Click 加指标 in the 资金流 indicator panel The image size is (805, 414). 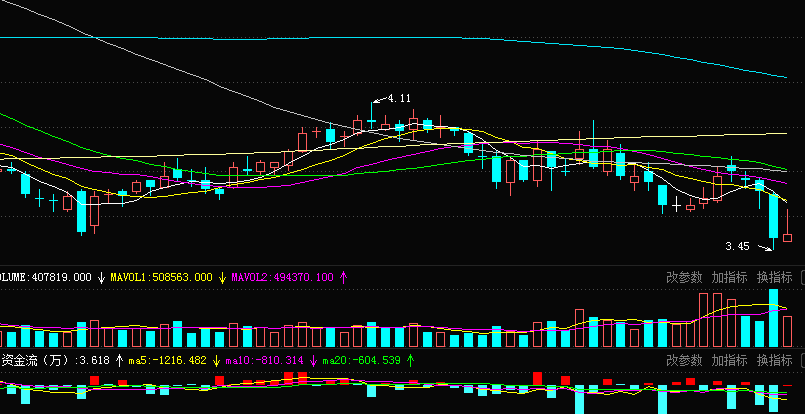[x=729, y=360]
